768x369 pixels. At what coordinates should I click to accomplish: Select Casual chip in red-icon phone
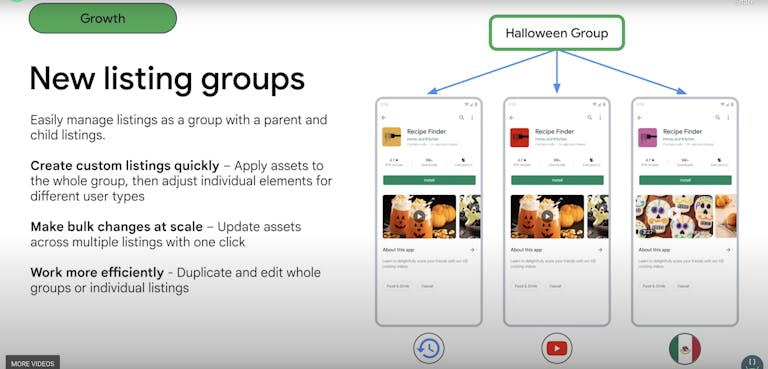555,286
